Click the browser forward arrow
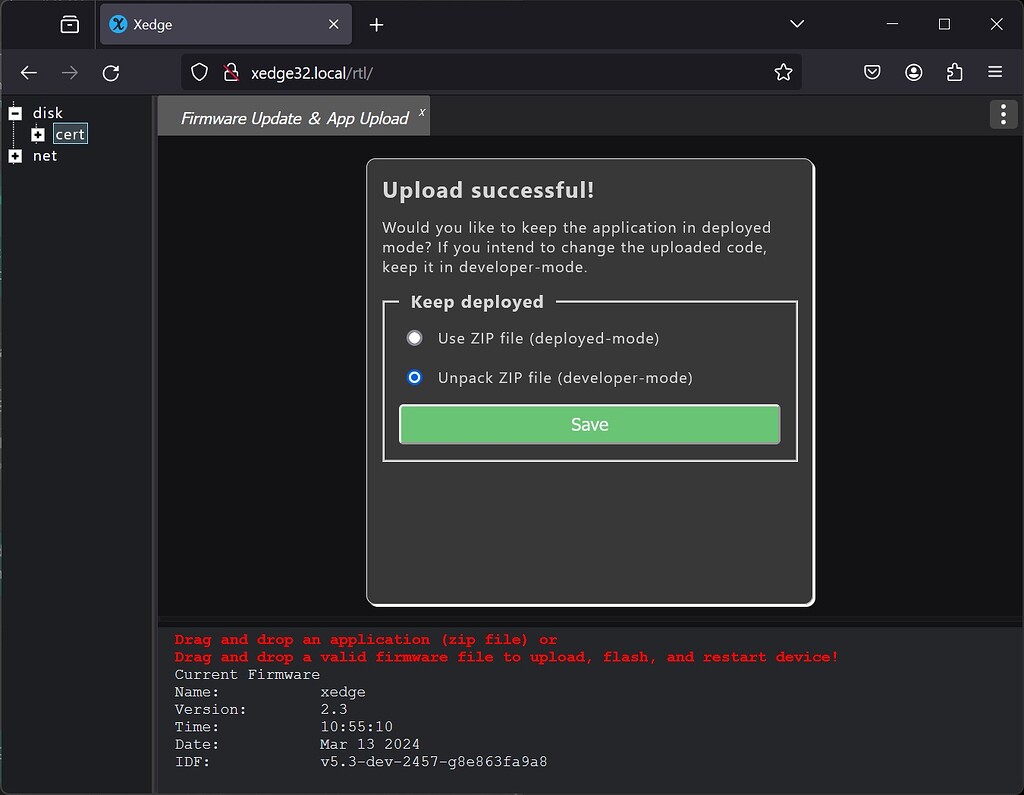 pos(69,73)
